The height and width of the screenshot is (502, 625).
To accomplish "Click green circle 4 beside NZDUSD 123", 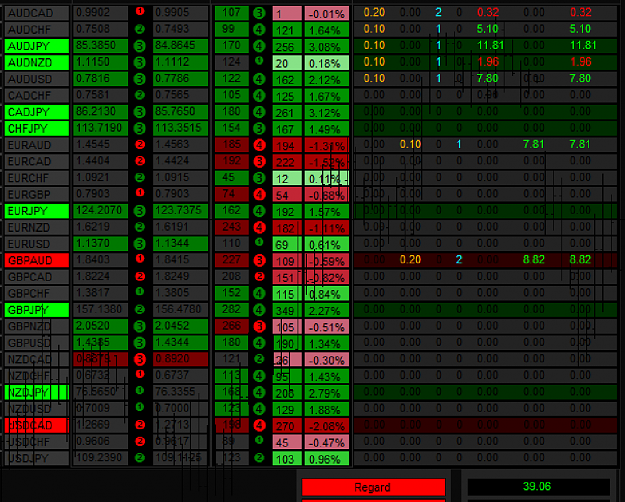I will click(x=259, y=409).
